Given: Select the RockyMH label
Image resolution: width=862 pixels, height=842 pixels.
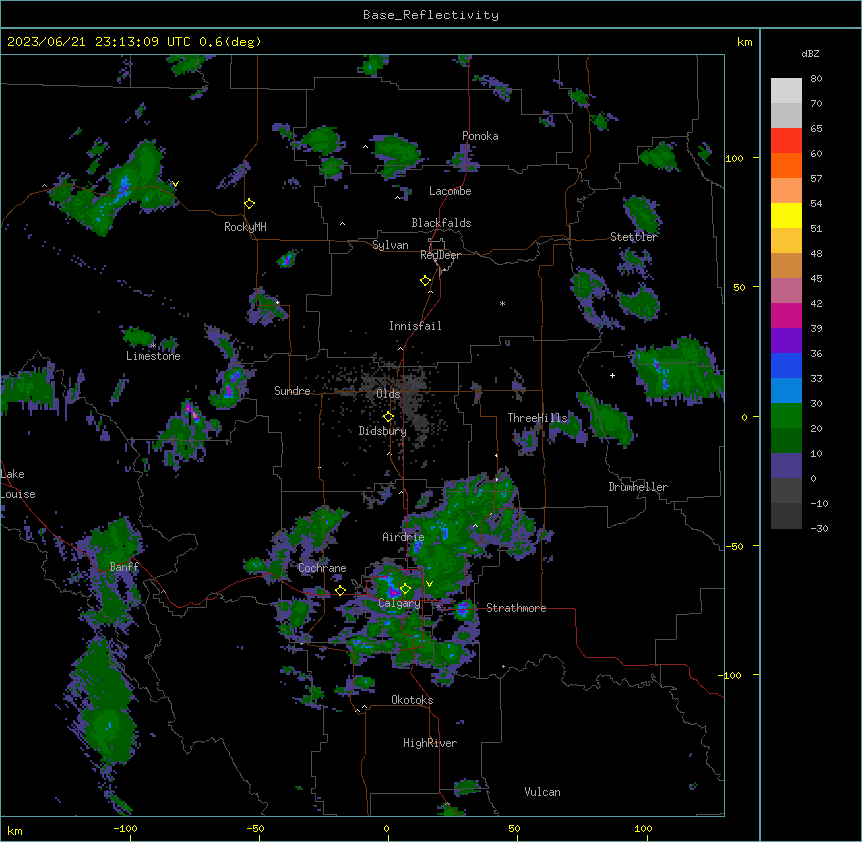Looking at the screenshot, I should coord(245,227).
